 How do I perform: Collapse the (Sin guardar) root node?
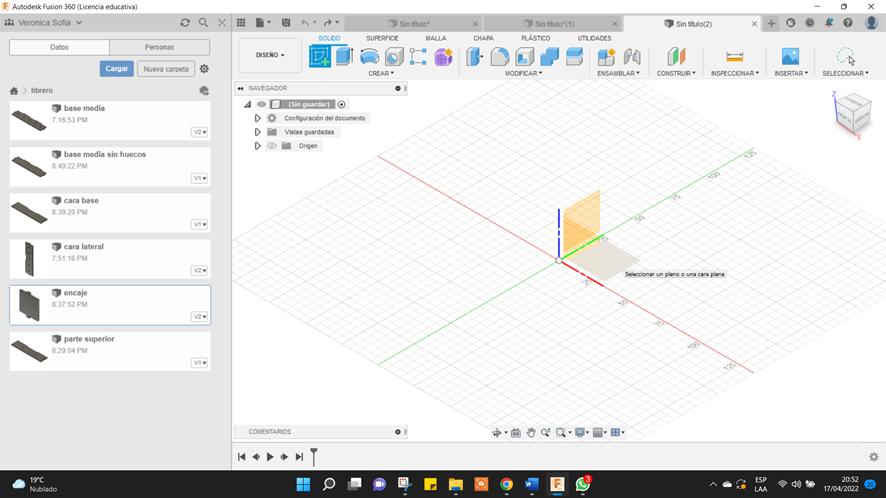click(247, 104)
